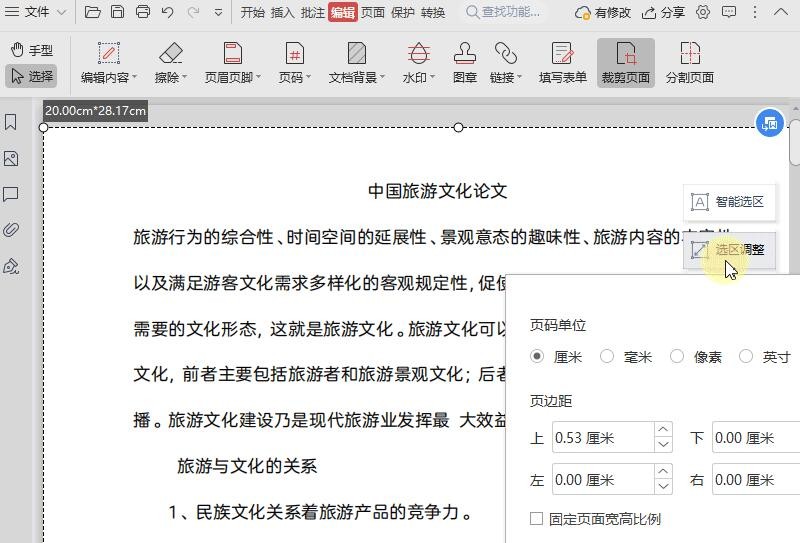Select the 像素 (pixel) unit option
801x543 pixels.
tap(677, 357)
